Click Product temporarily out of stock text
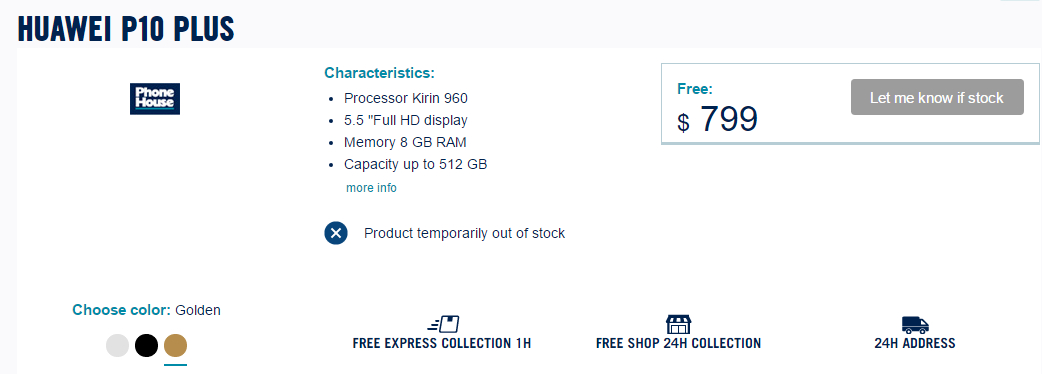 coord(465,233)
